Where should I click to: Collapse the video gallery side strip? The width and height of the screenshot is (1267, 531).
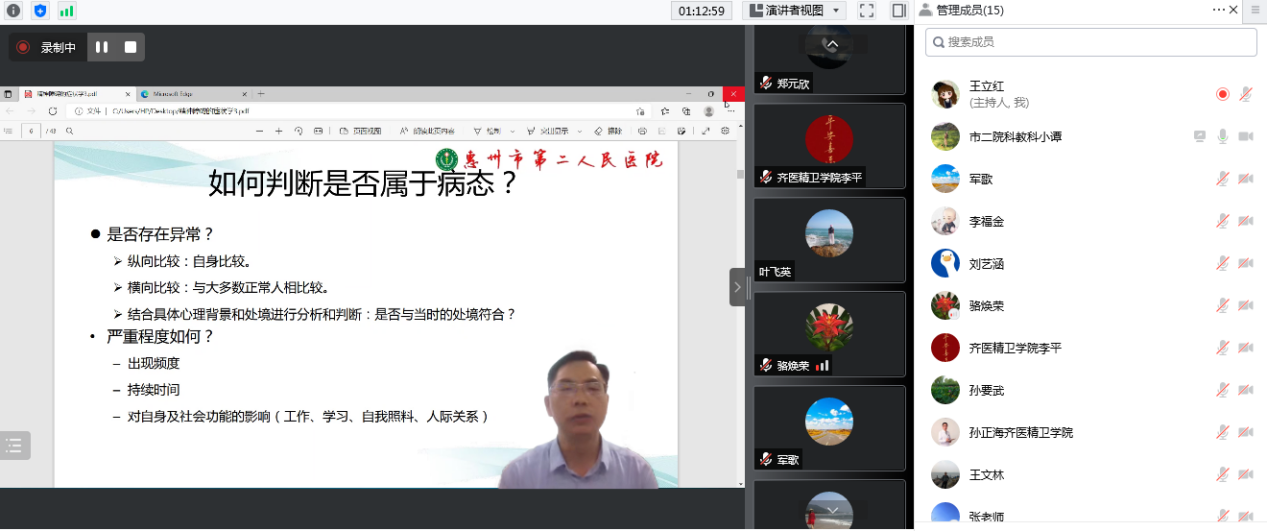[x=737, y=287]
